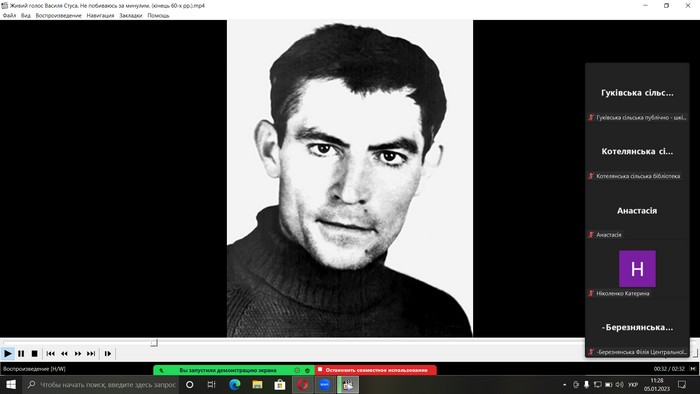The width and height of the screenshot is (700, 394).
Task: Launch Microsoft Edge from the taskbar
Action: (x=235, y=384)
